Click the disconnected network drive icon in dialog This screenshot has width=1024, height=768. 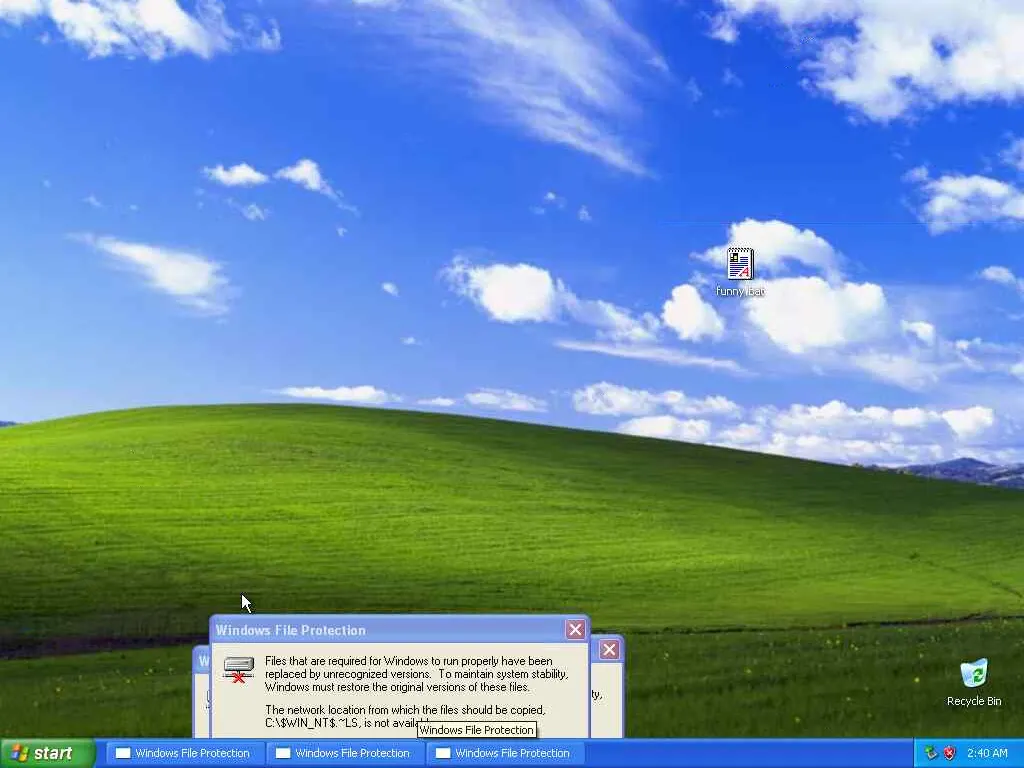[238, 670]
